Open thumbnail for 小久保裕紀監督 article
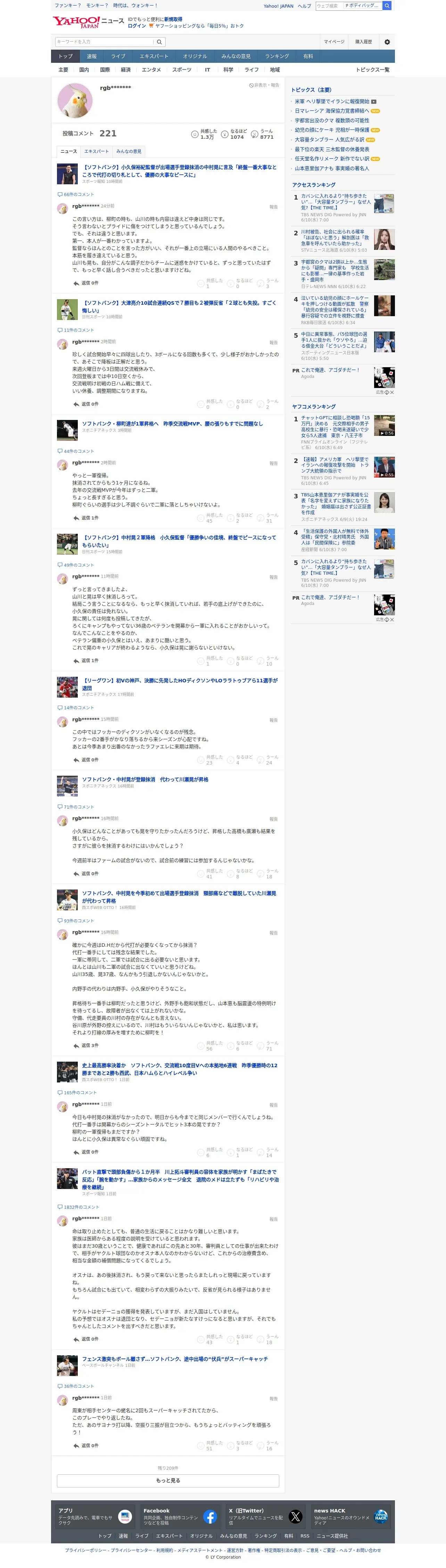Viewport: 446px width, 1568px height. (67, 174)
